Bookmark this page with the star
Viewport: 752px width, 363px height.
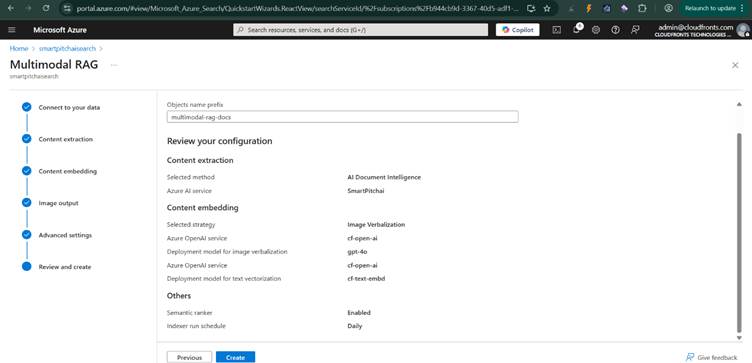[547, 8]
